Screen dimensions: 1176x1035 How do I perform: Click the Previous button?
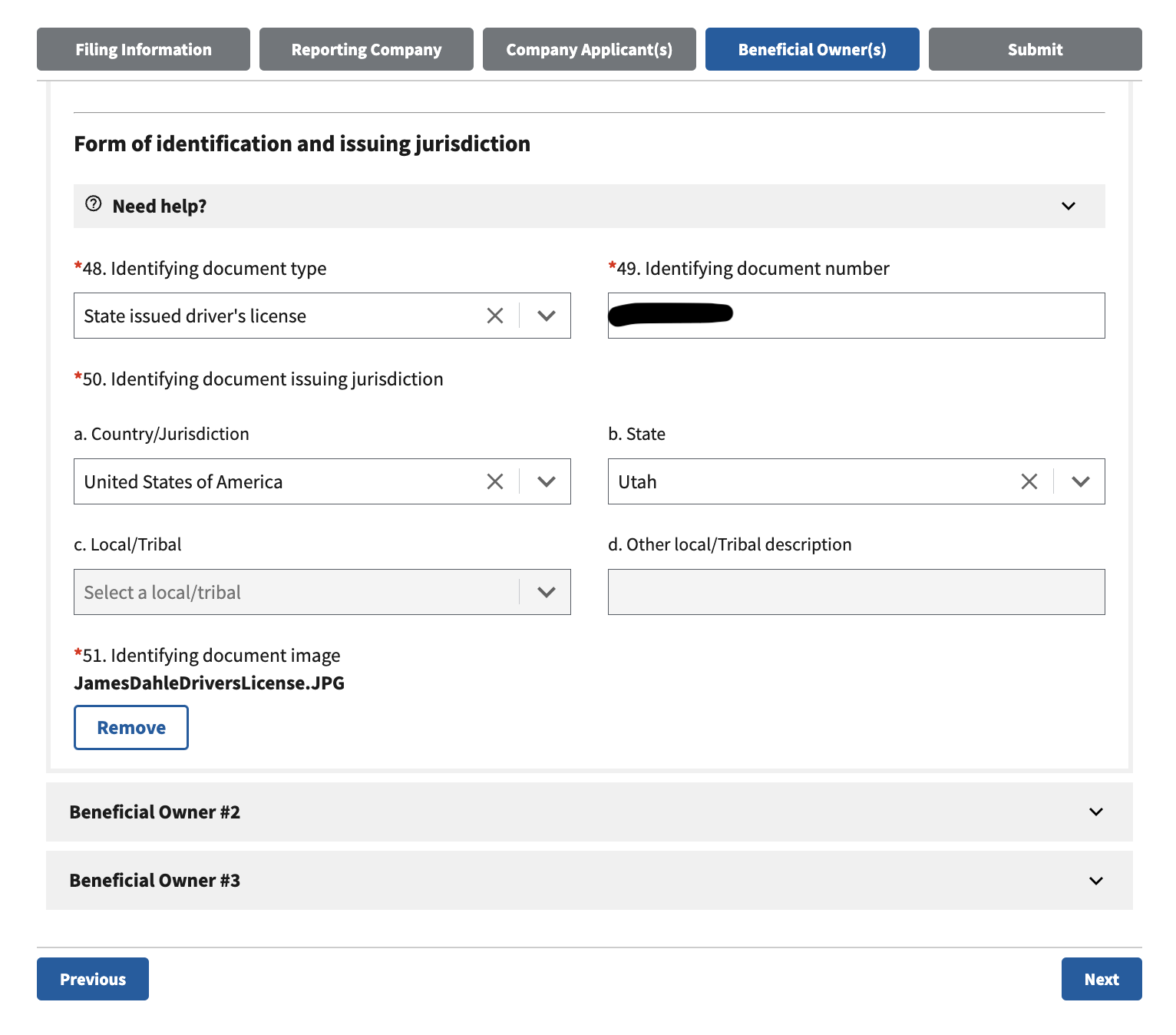pos(93,979)
